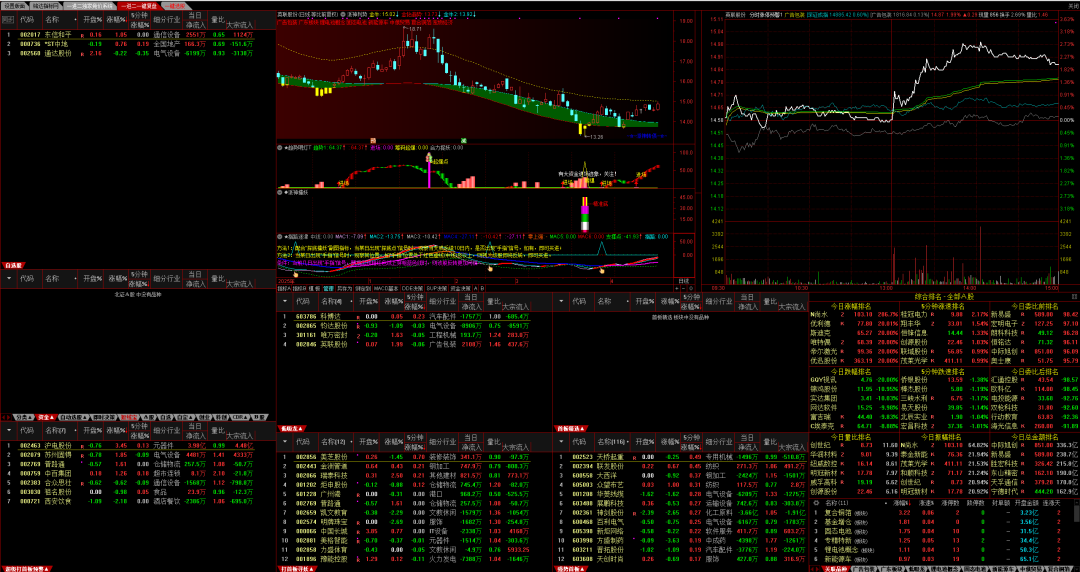The width and height of the screenshot is (1080, 572).
Task: Open header dropdown arrow of 超短打回板预警 table
Action: pyautogui.click(x=9, y=431)
